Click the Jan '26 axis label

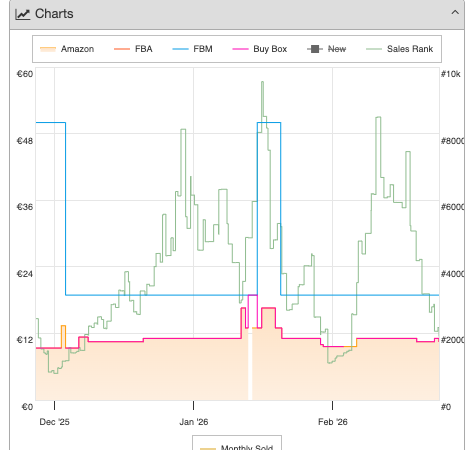click(x=194, y=422)
